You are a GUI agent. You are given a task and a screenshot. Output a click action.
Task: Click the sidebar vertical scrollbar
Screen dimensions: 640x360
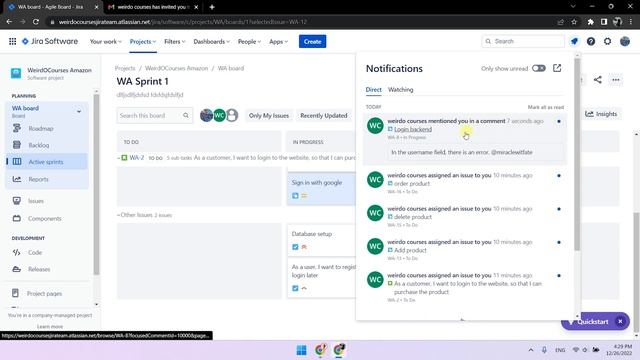click(96, 184)
